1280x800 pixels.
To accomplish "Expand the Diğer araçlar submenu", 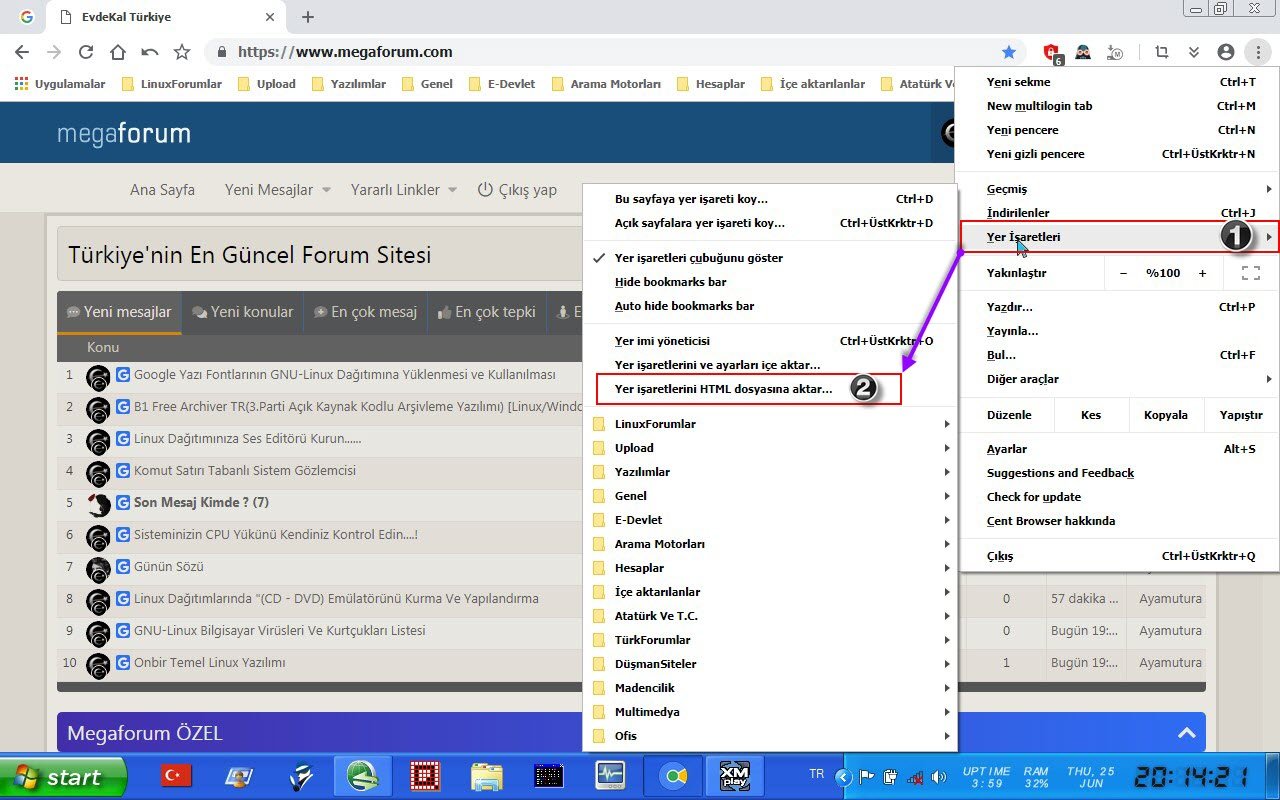I will pyautogui.click(x=1117, y=379).
